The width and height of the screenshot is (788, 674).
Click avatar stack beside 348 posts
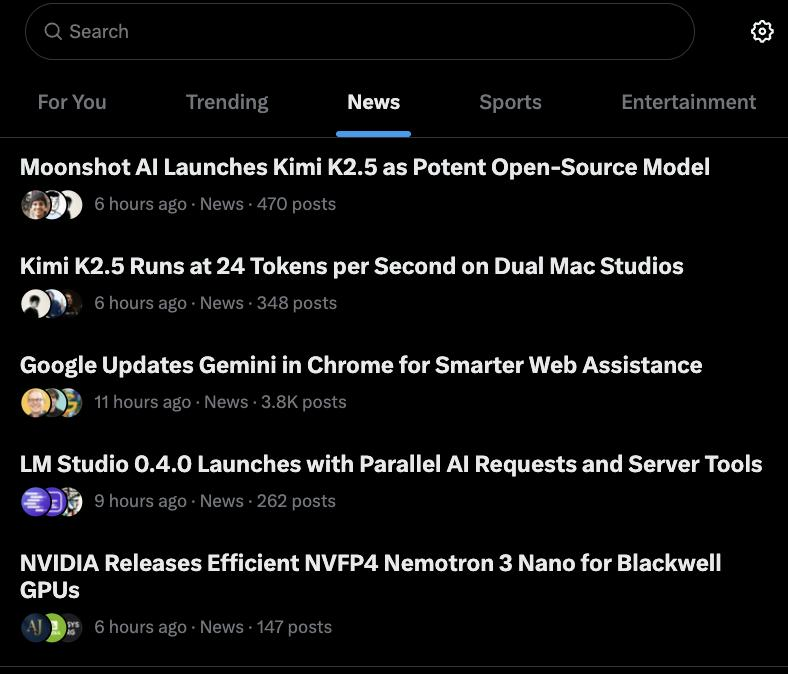coord(52,304)
